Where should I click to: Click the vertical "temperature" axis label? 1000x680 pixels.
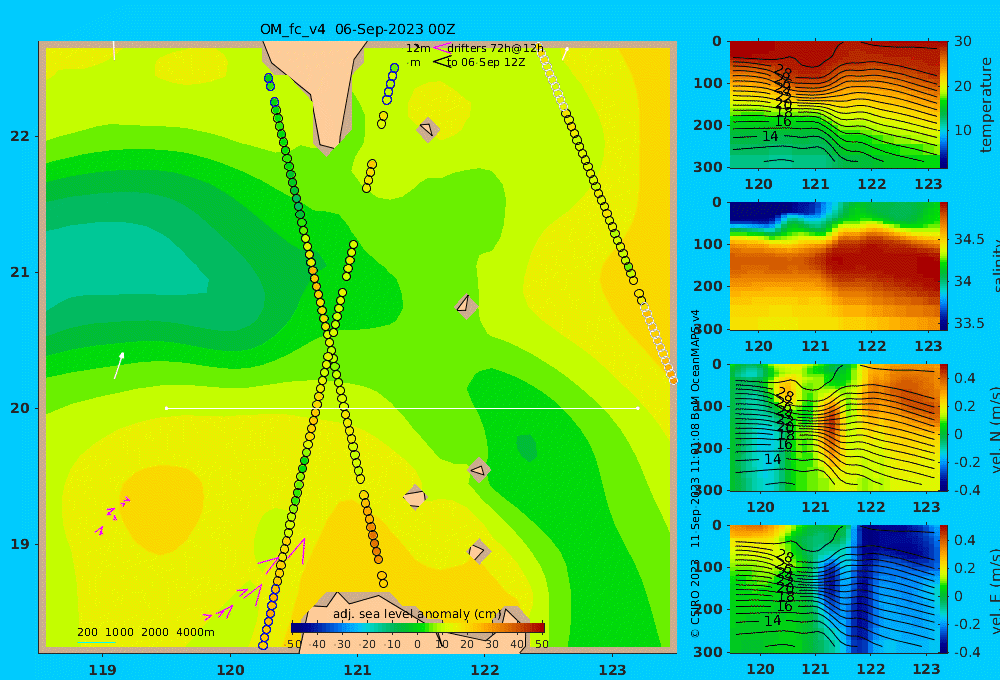(987, 105)
